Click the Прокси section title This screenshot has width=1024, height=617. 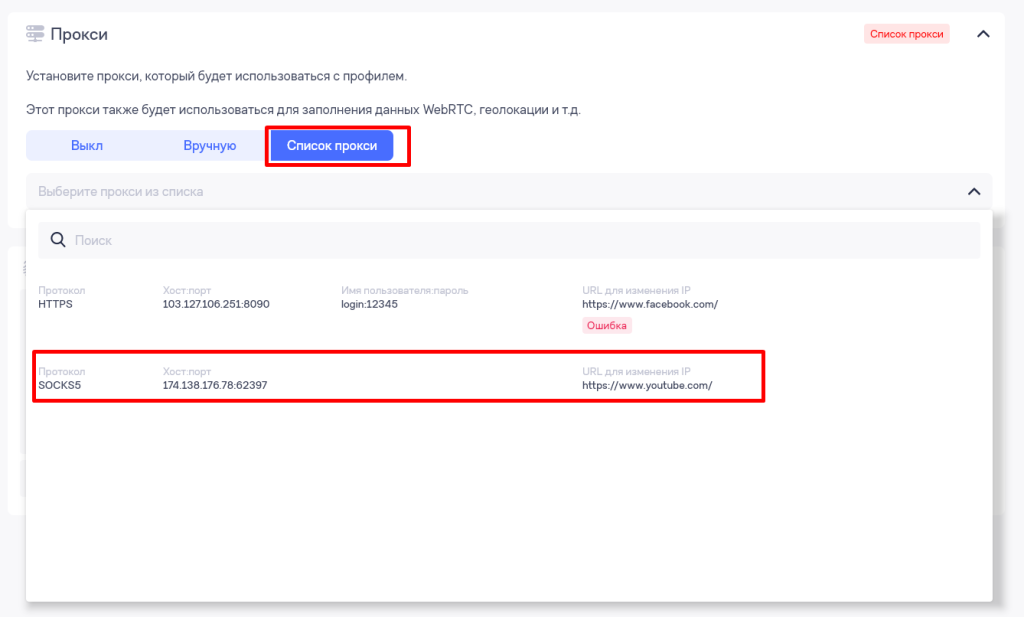(x=79, y=34)
